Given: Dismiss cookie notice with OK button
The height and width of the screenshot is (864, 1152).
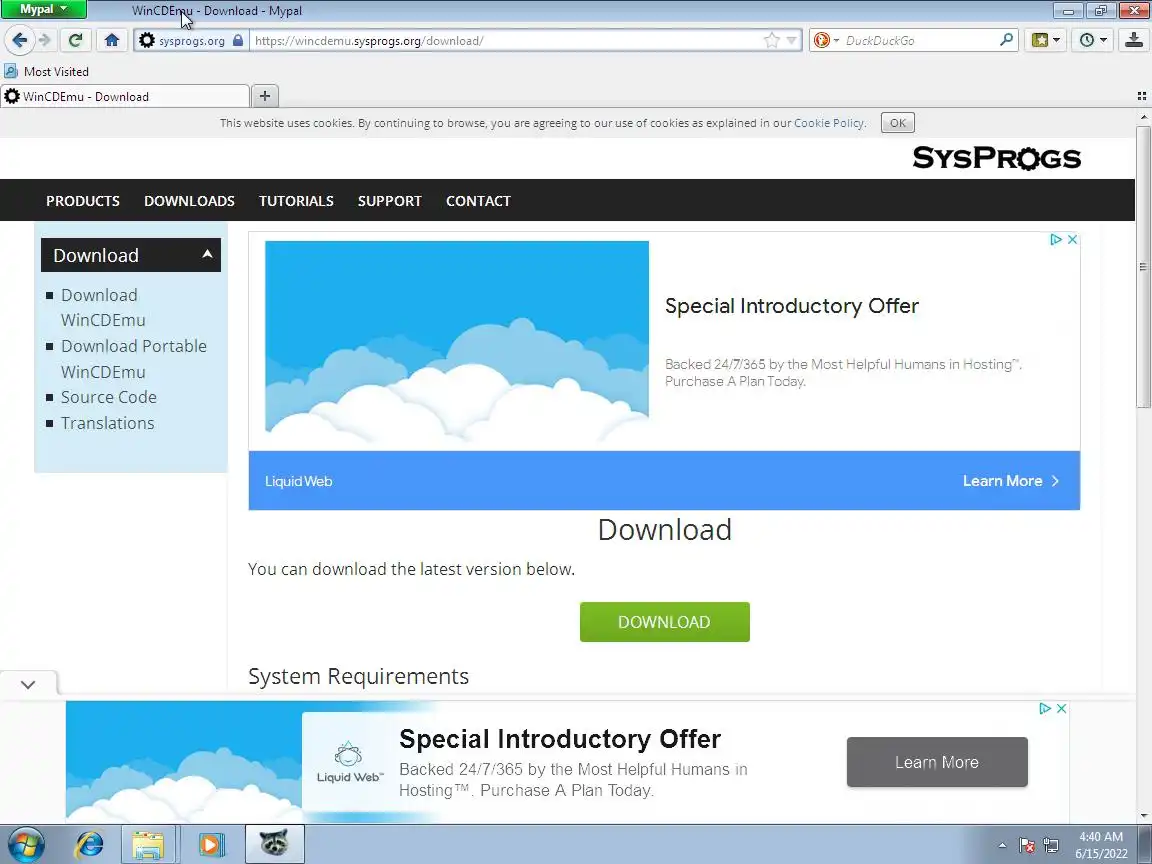Looking at the screenshot, I should click(898, 123).
